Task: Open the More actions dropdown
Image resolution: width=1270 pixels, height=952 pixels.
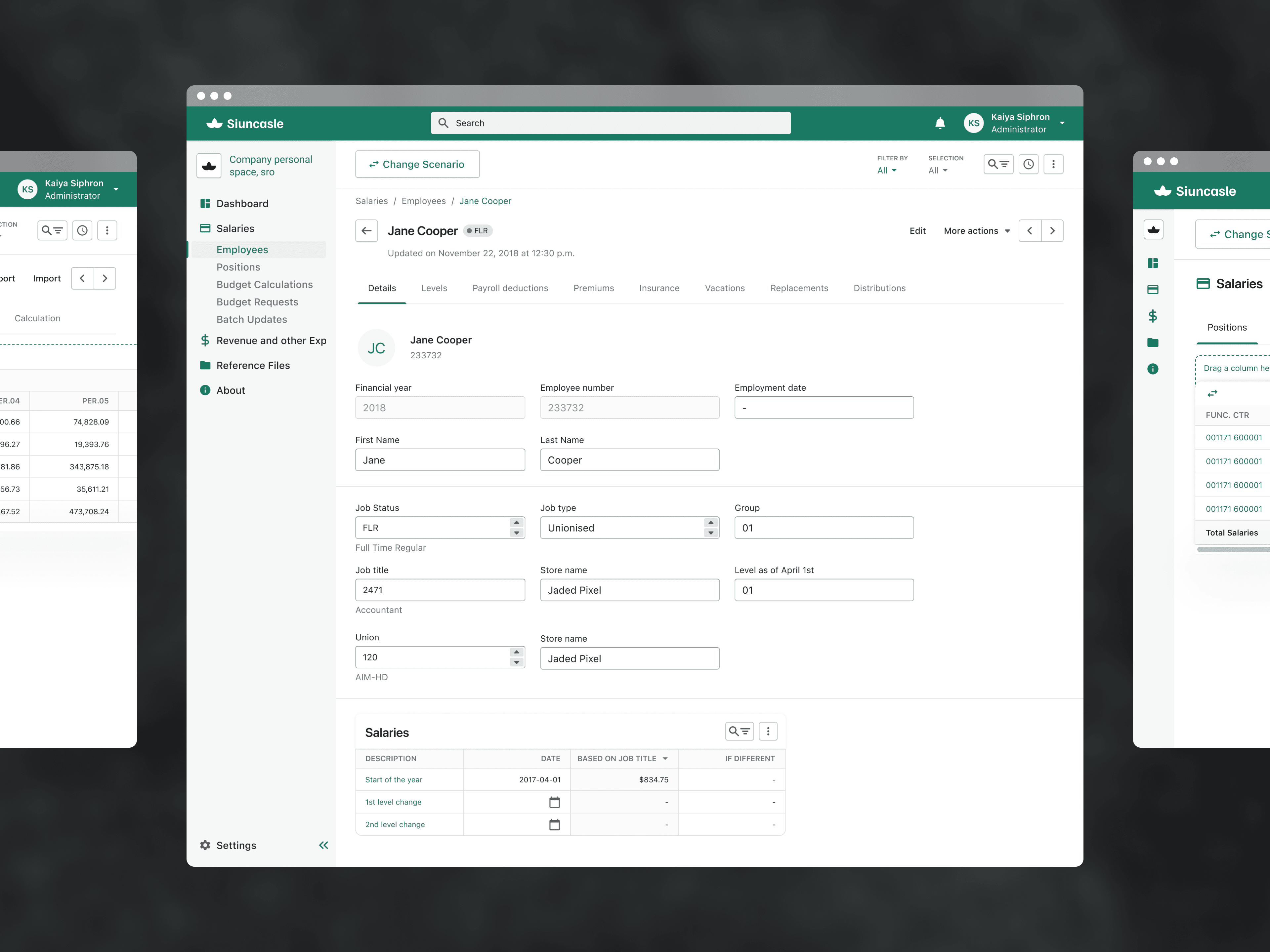Action: (976, 231)
